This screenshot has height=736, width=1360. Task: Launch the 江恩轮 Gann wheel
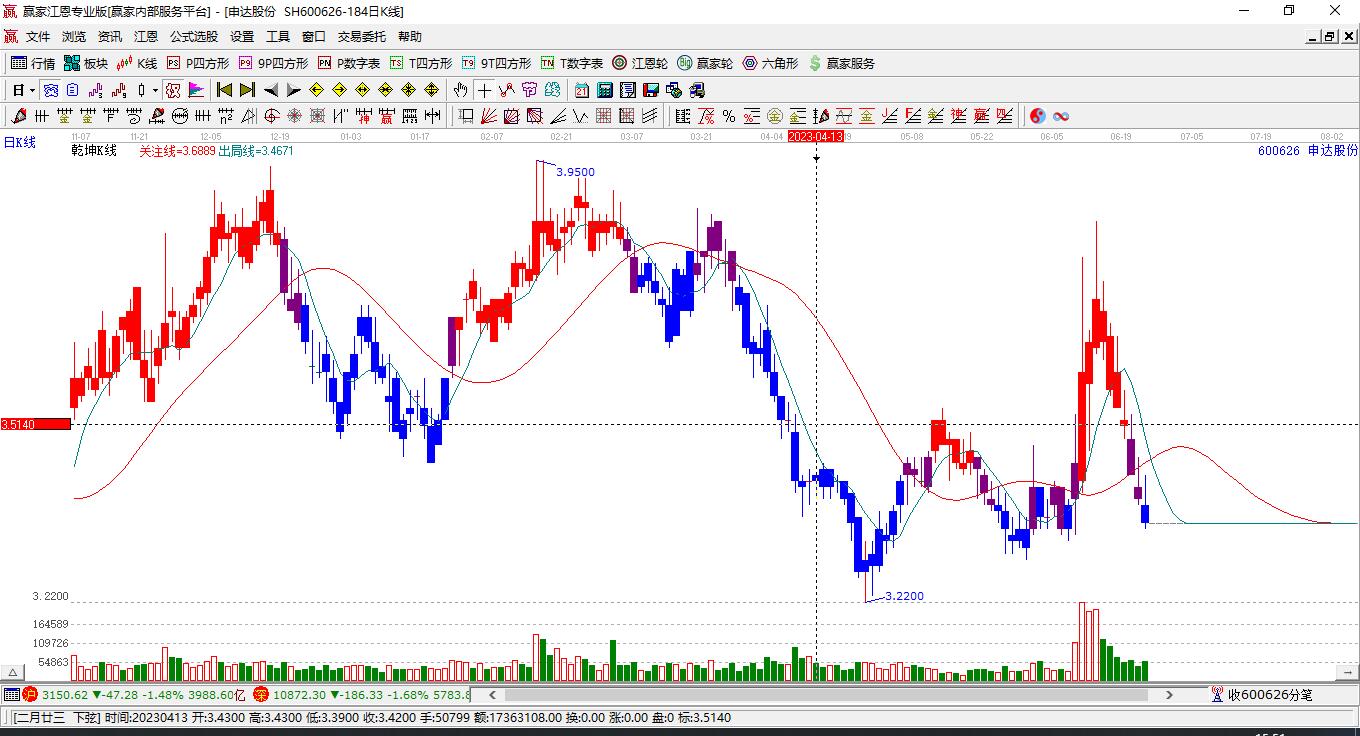tap(640, 63)
